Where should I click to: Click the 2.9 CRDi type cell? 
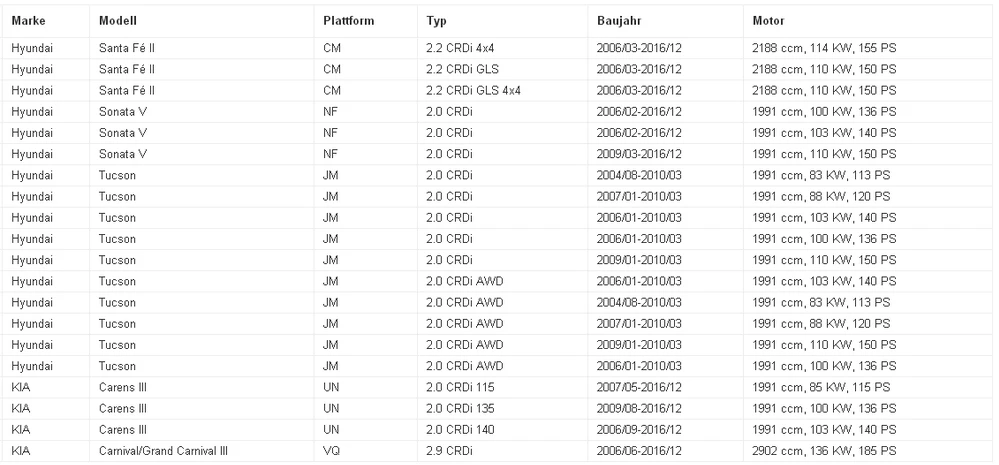(449, 451)
